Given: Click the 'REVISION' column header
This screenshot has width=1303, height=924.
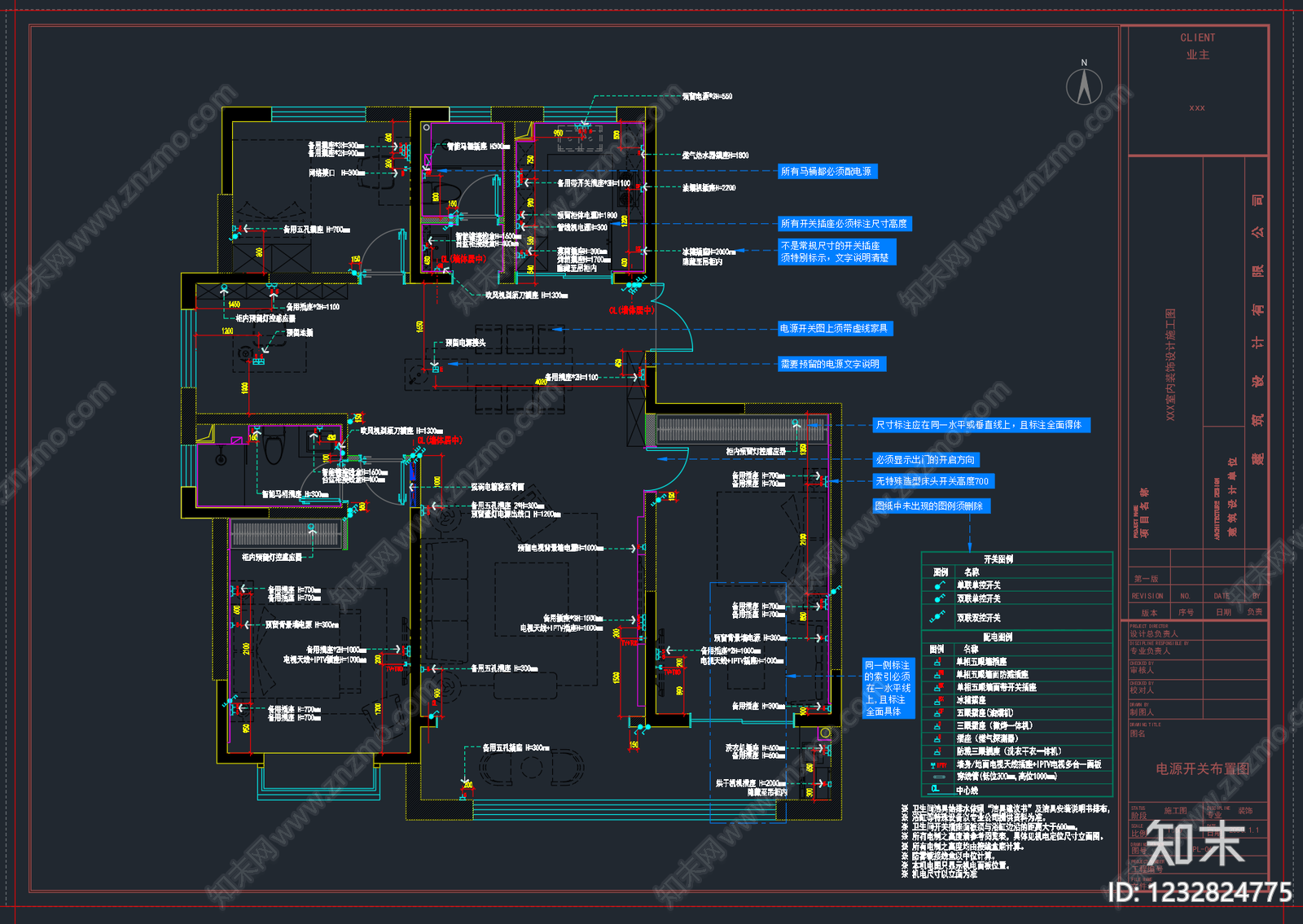Looking at the screenshot, I should pyautogui.click(x=1148, y=596).
